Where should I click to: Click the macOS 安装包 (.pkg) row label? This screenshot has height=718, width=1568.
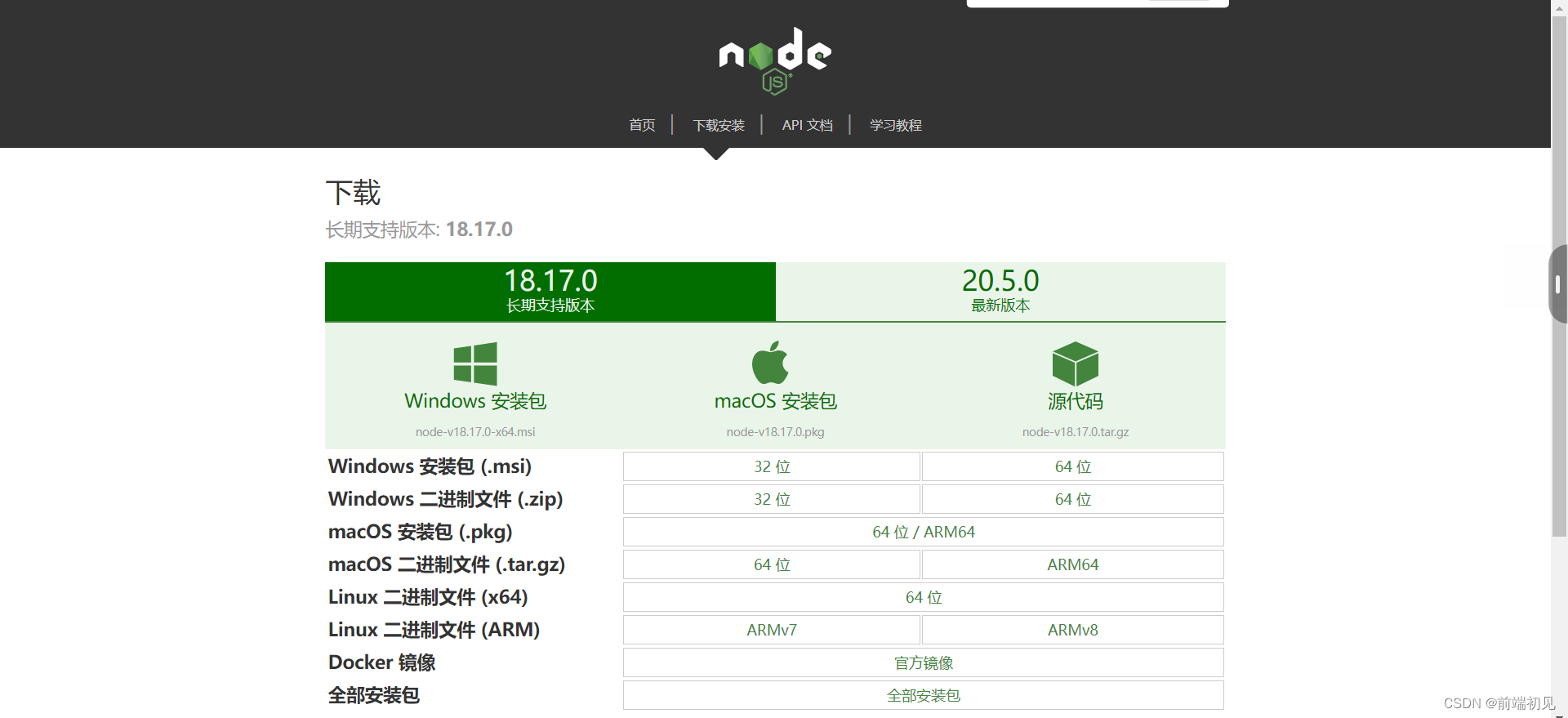(x=420, y=532)
